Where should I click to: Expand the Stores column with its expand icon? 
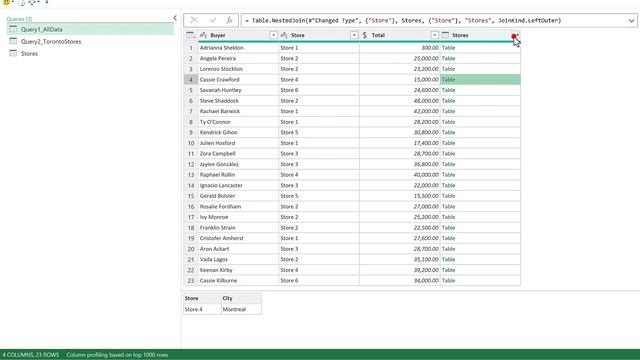(515, 36)
